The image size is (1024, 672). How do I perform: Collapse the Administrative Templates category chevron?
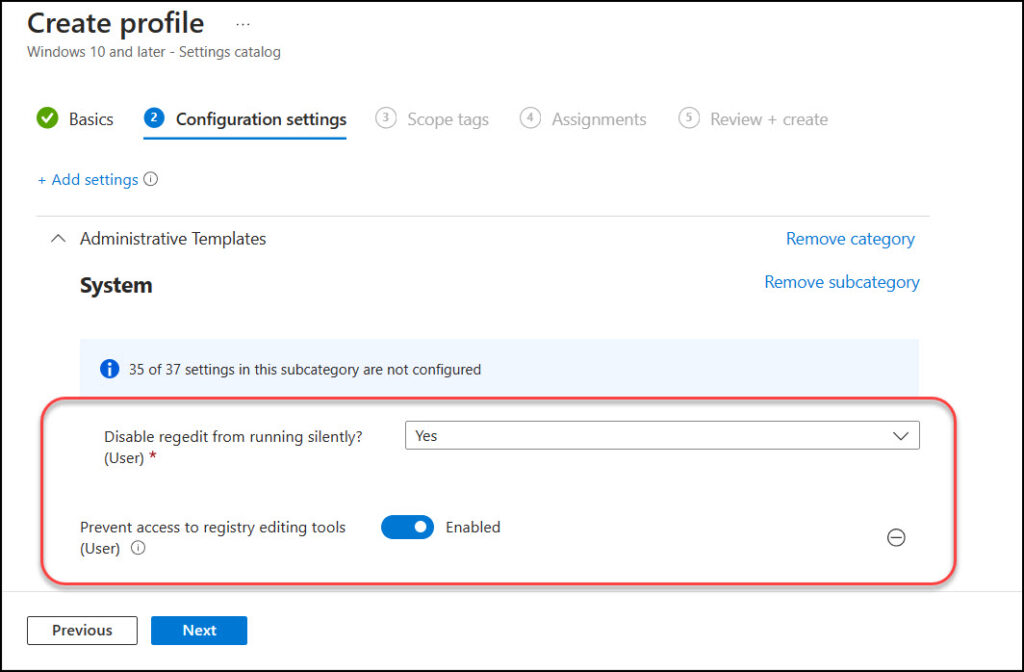pyautogui.click(x=58, y=239)
